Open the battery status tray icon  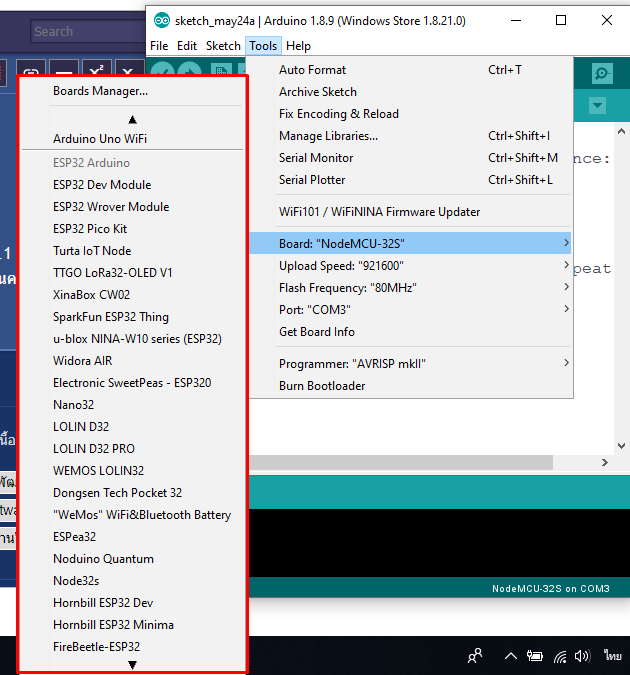[535, 656]
